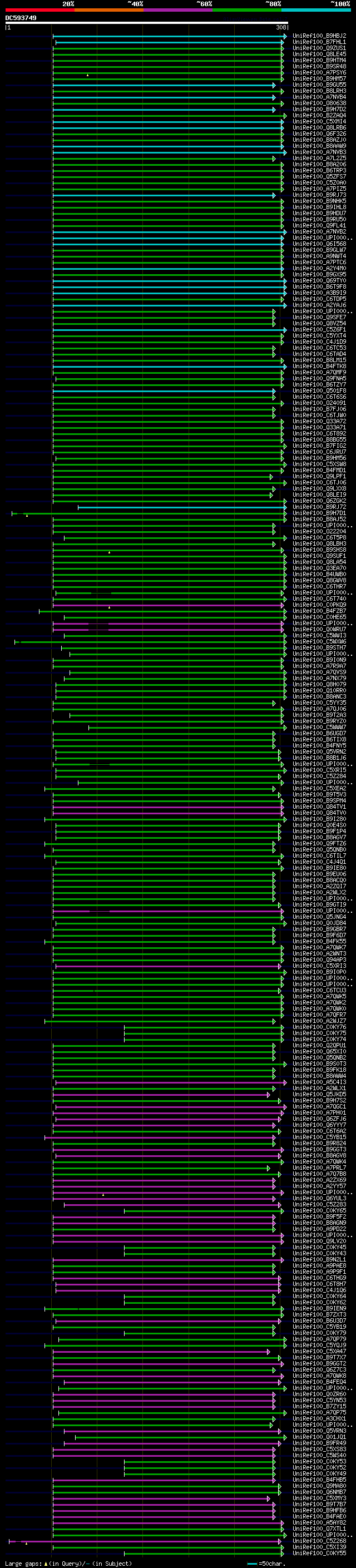The image size is (356, 1568).
Task: Select the last hit label UniRef100_C0KY55
Action: point(319,1554)
